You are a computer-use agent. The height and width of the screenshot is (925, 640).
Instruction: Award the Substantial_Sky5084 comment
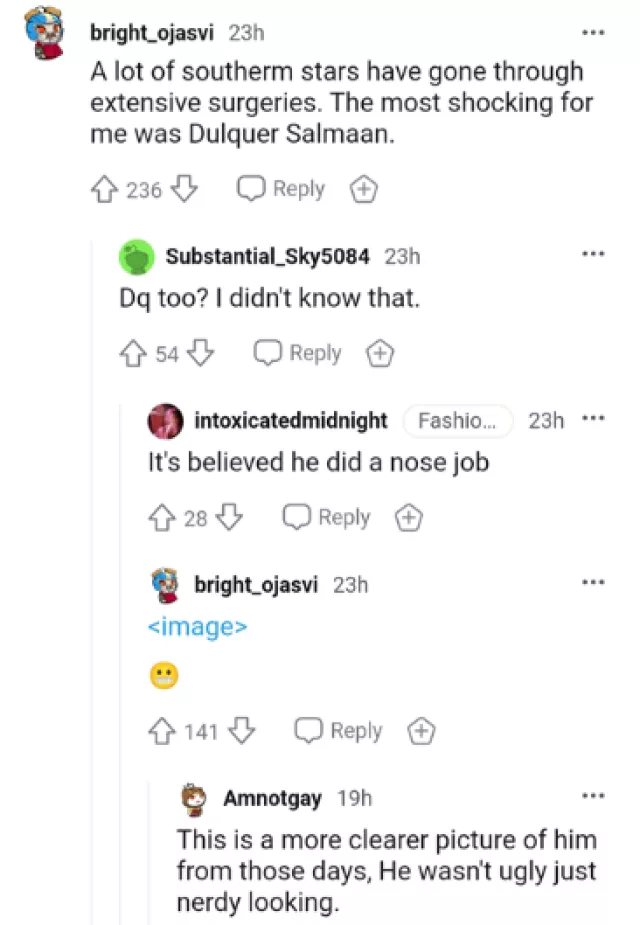(x=380, y=353)
